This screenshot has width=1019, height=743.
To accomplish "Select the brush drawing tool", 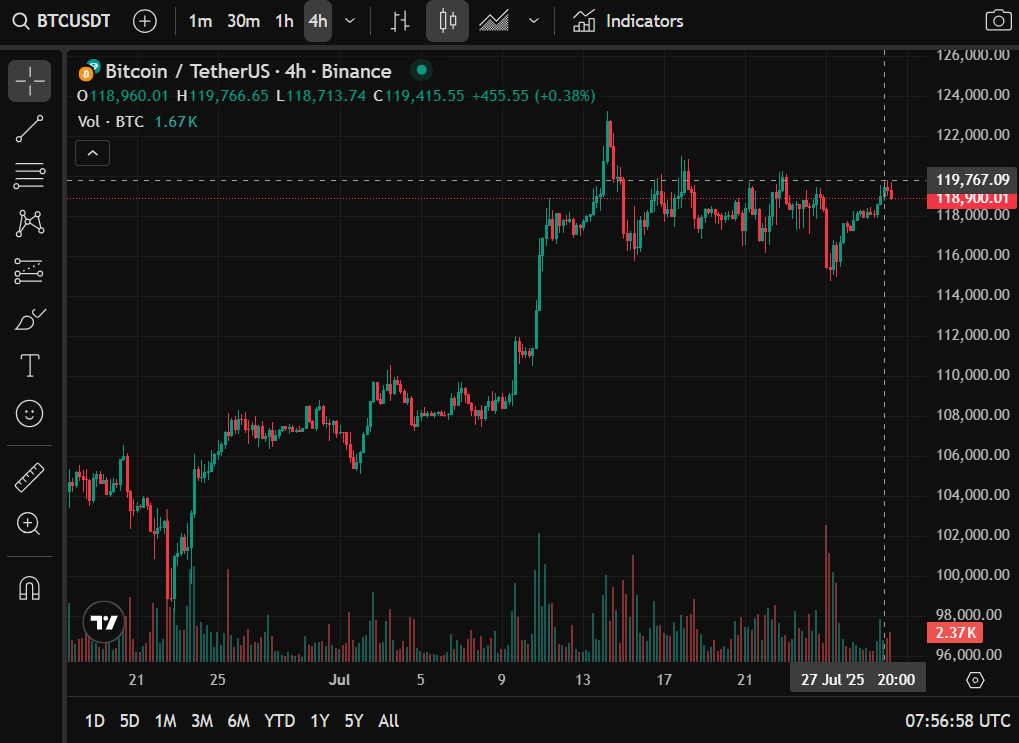I will pyautogui.click(x=30, y=319).
